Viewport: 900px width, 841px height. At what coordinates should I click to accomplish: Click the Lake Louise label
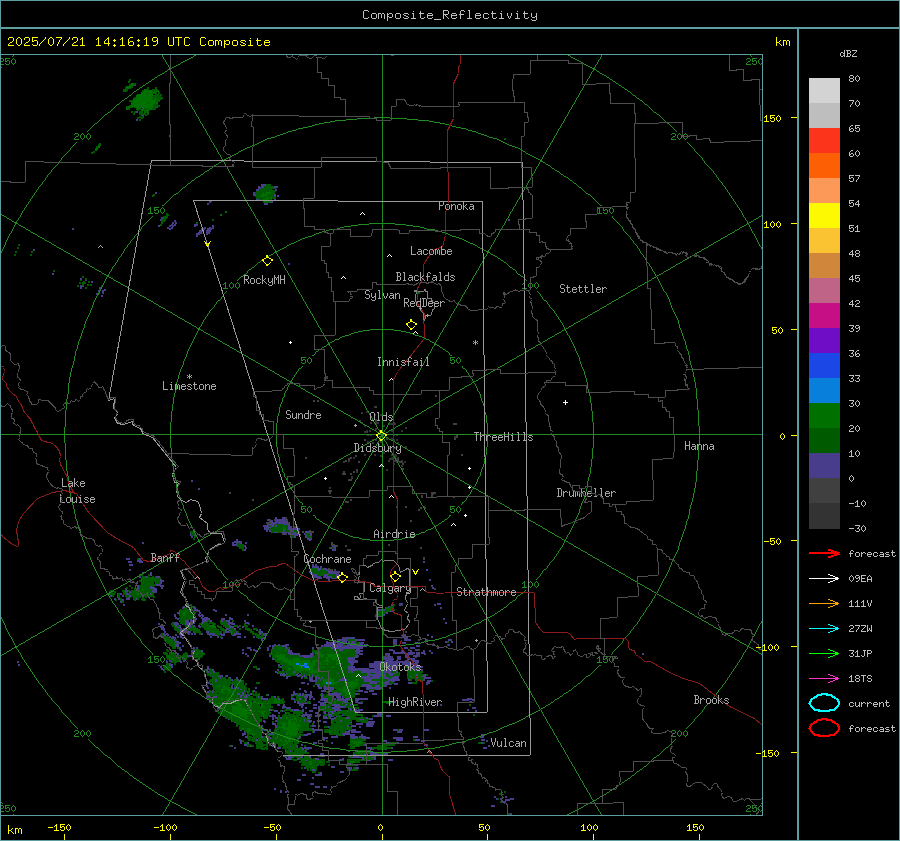(x=77, y=491)
